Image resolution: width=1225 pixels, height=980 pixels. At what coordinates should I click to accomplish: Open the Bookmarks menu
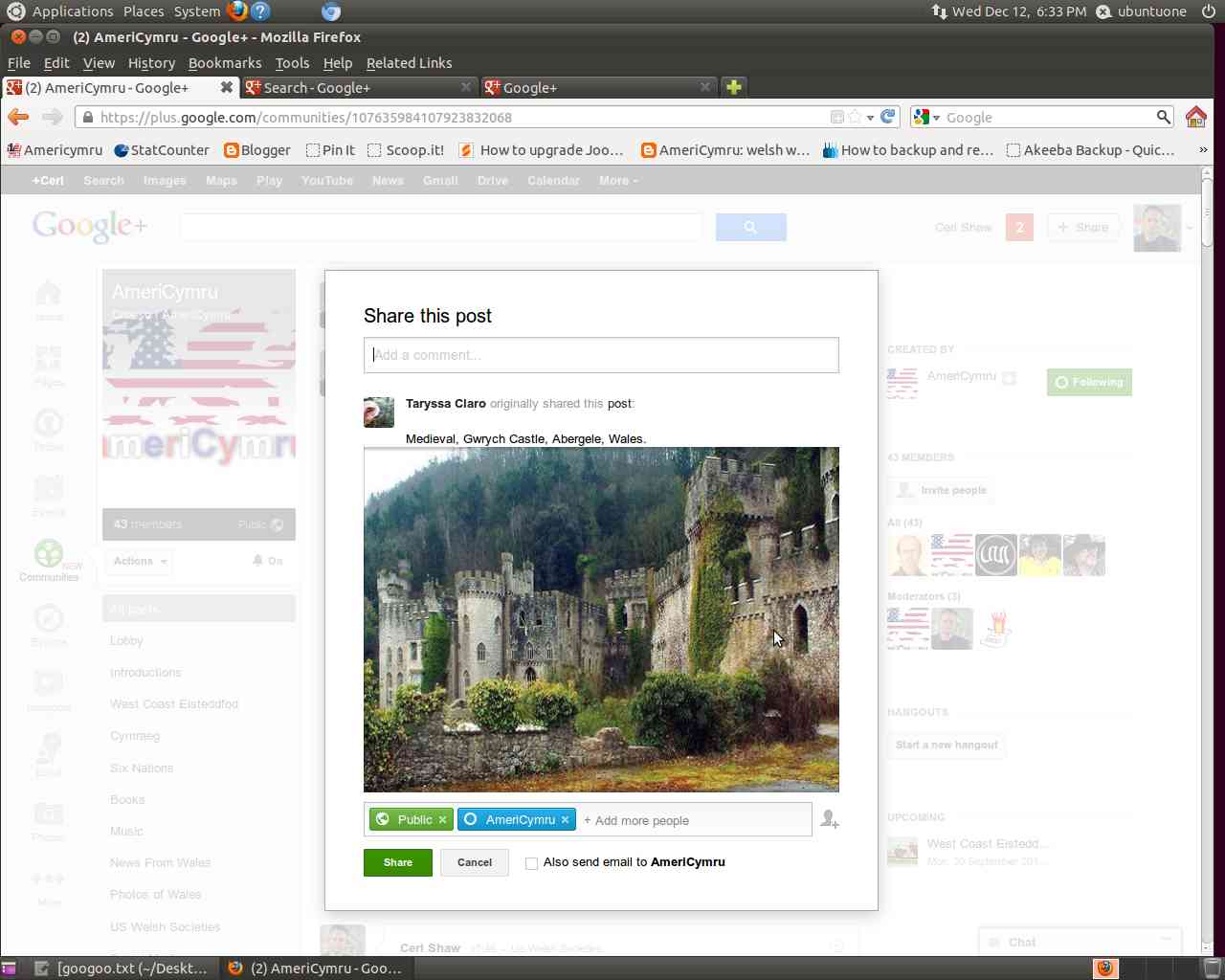point(225,63)
